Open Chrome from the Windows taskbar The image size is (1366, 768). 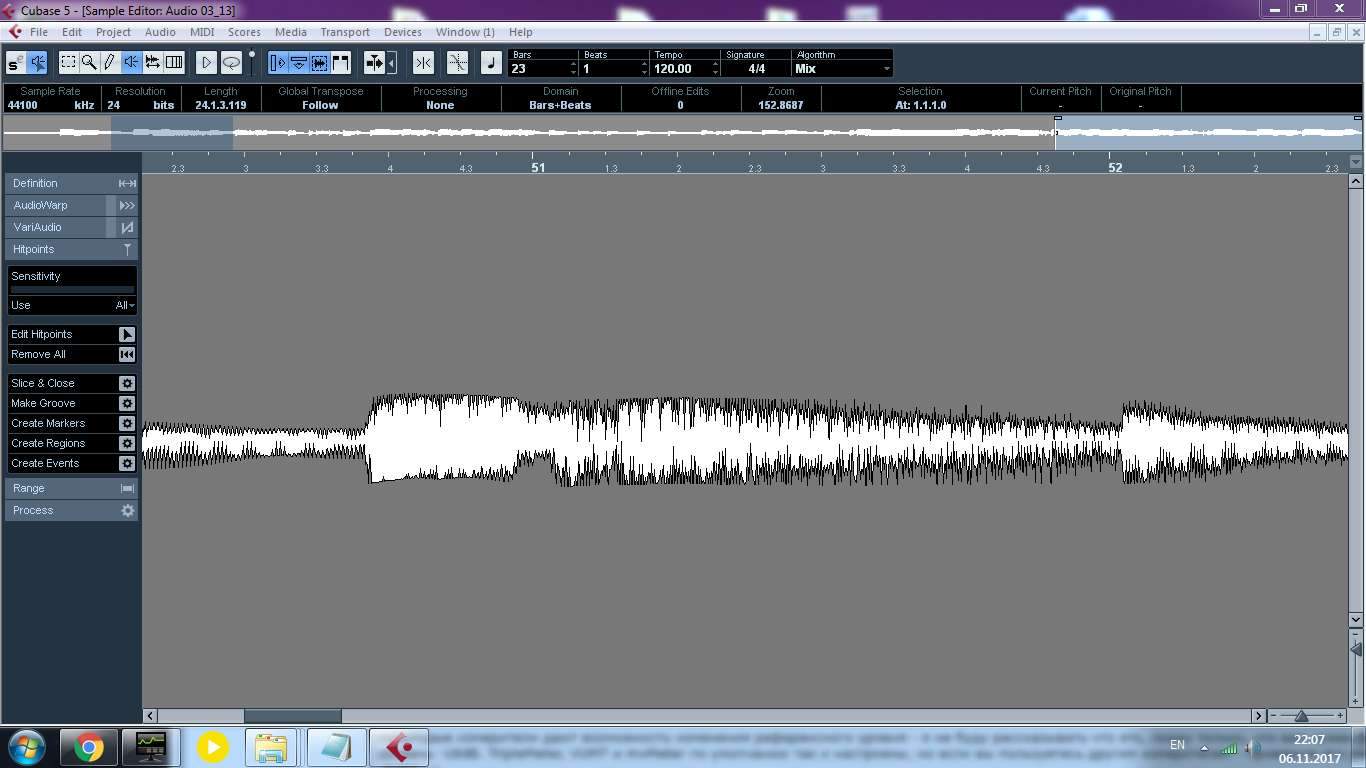pos(89,747)
